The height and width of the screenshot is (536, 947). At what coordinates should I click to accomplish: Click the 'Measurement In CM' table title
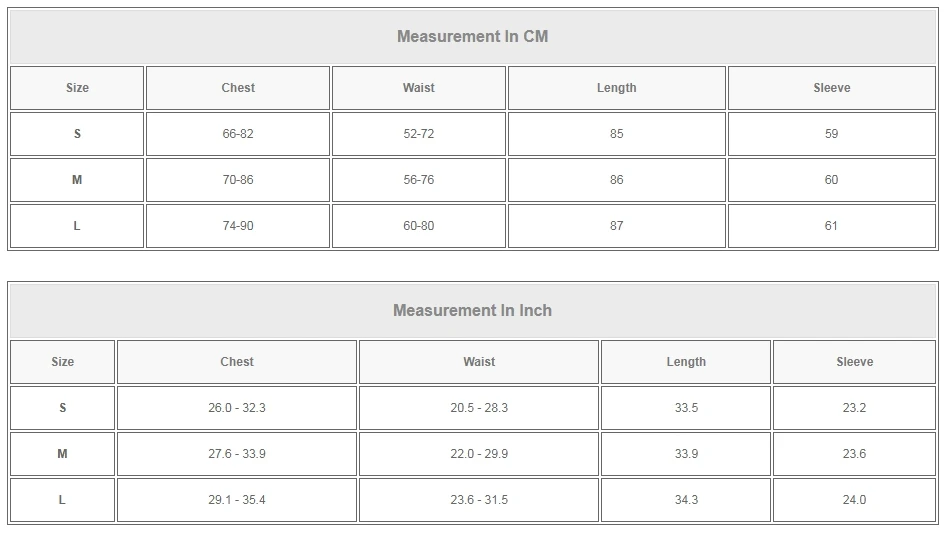tap(472, 37)
